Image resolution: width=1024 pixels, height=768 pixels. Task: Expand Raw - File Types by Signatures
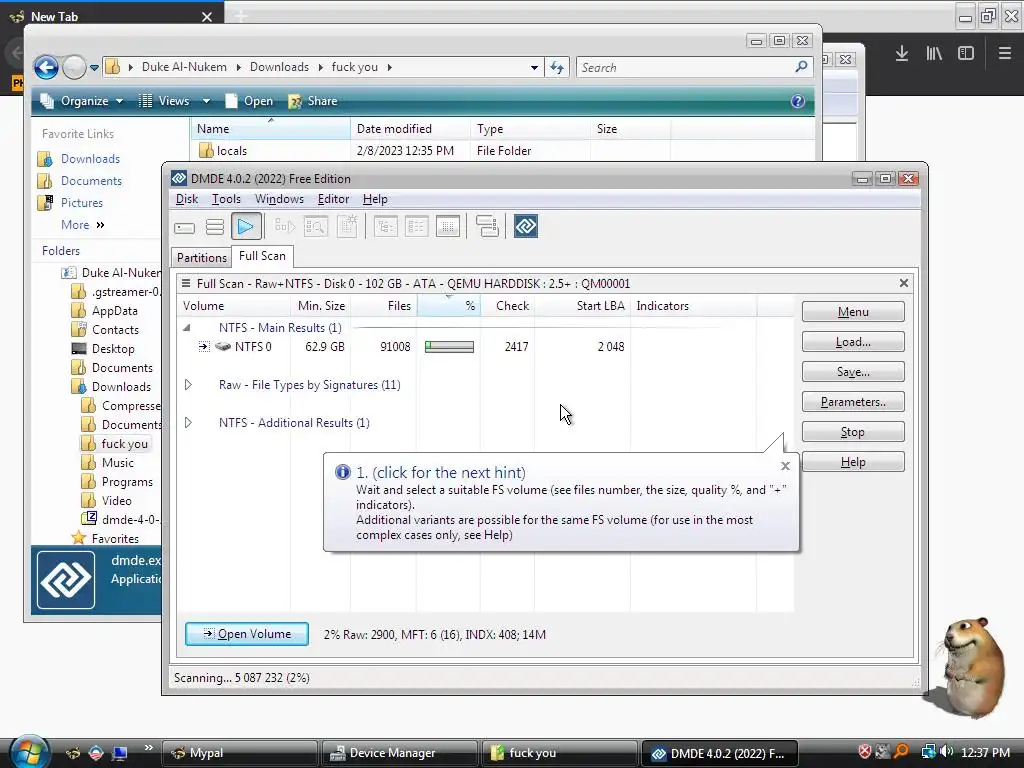(x=188, y=385)
